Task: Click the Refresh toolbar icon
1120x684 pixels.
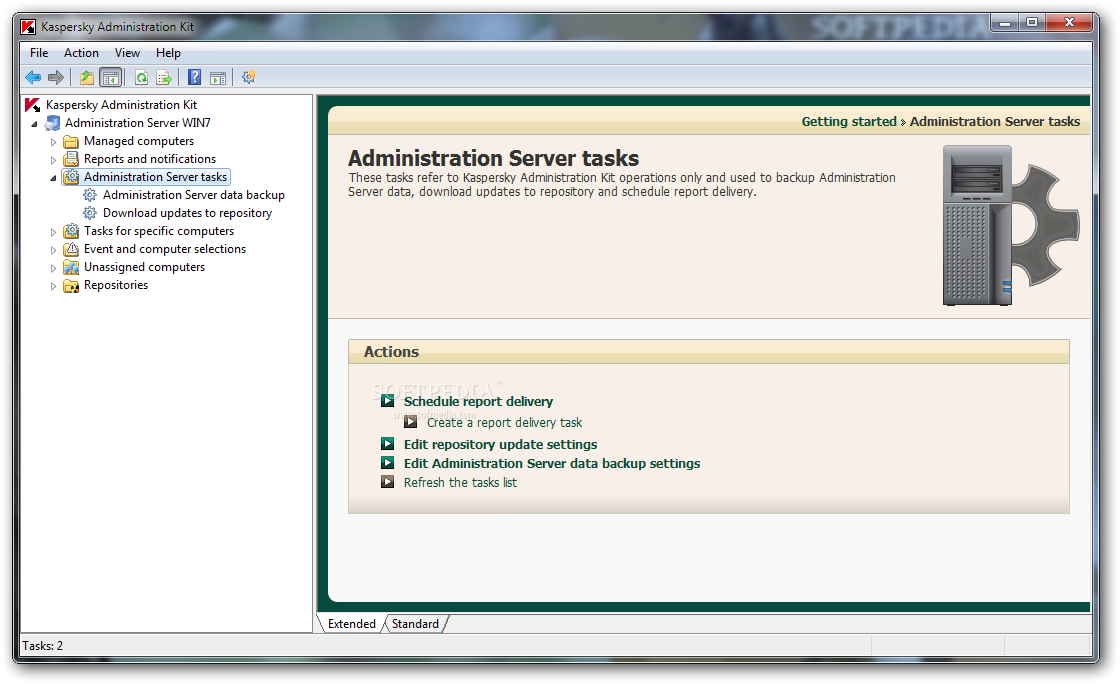Action: 141,77
